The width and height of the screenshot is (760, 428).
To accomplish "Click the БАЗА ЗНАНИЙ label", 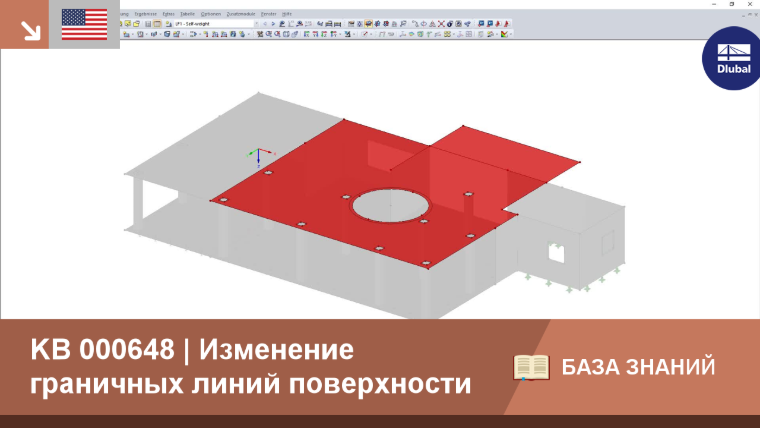I will (638, 367).
